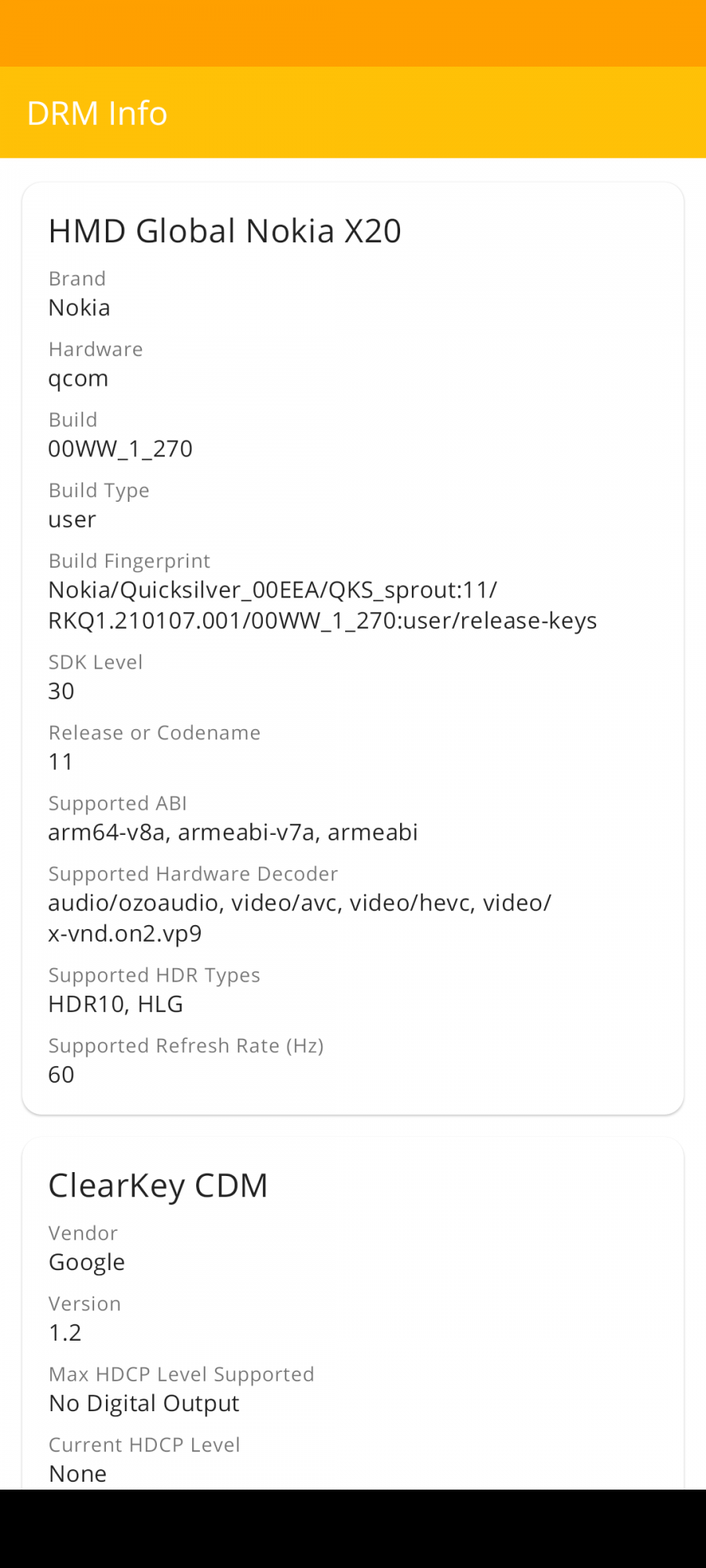Tap the Brand value Nokia

click(79, 307)
